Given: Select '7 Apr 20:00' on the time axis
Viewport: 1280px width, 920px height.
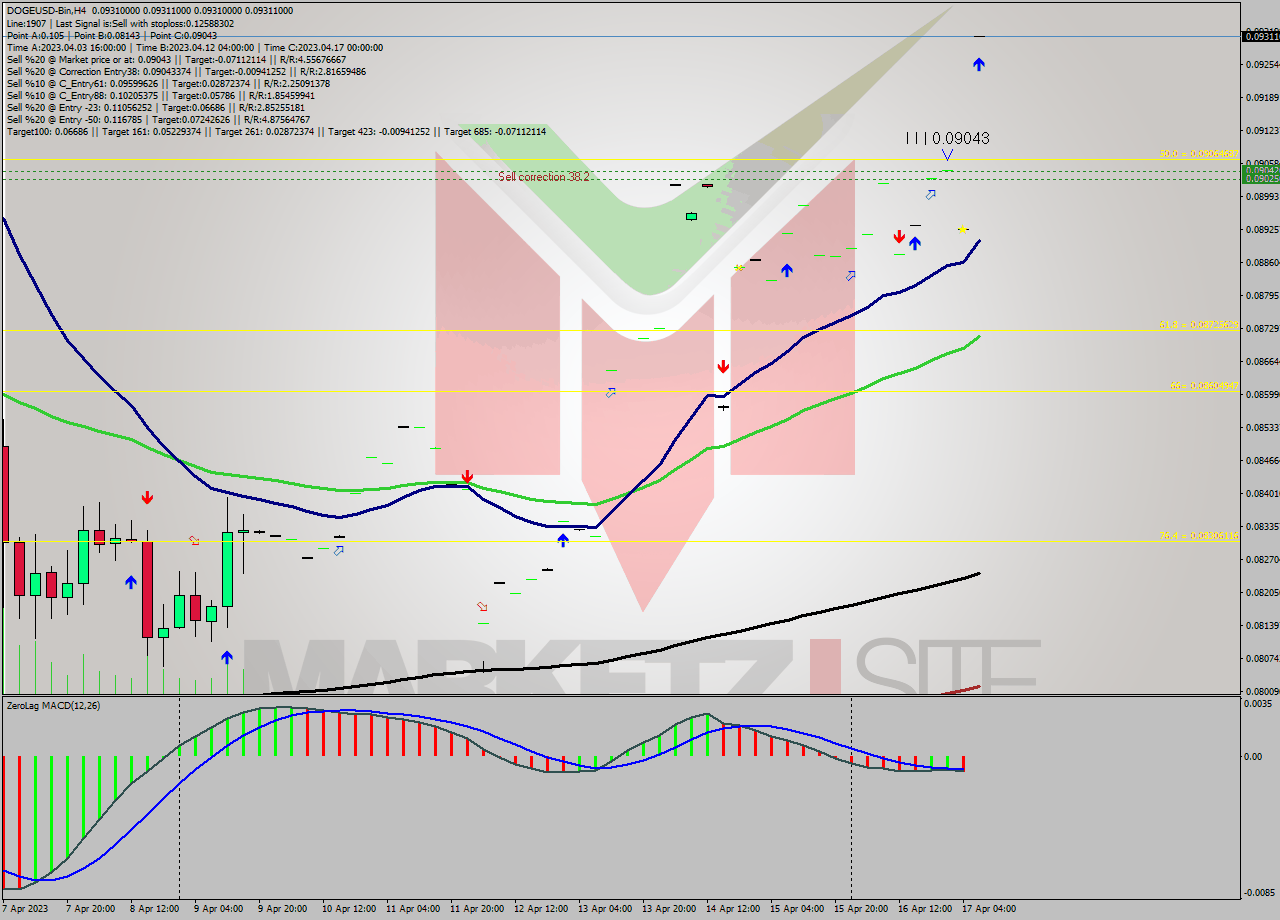Looking at the screenshot, I should pos(89,909).
